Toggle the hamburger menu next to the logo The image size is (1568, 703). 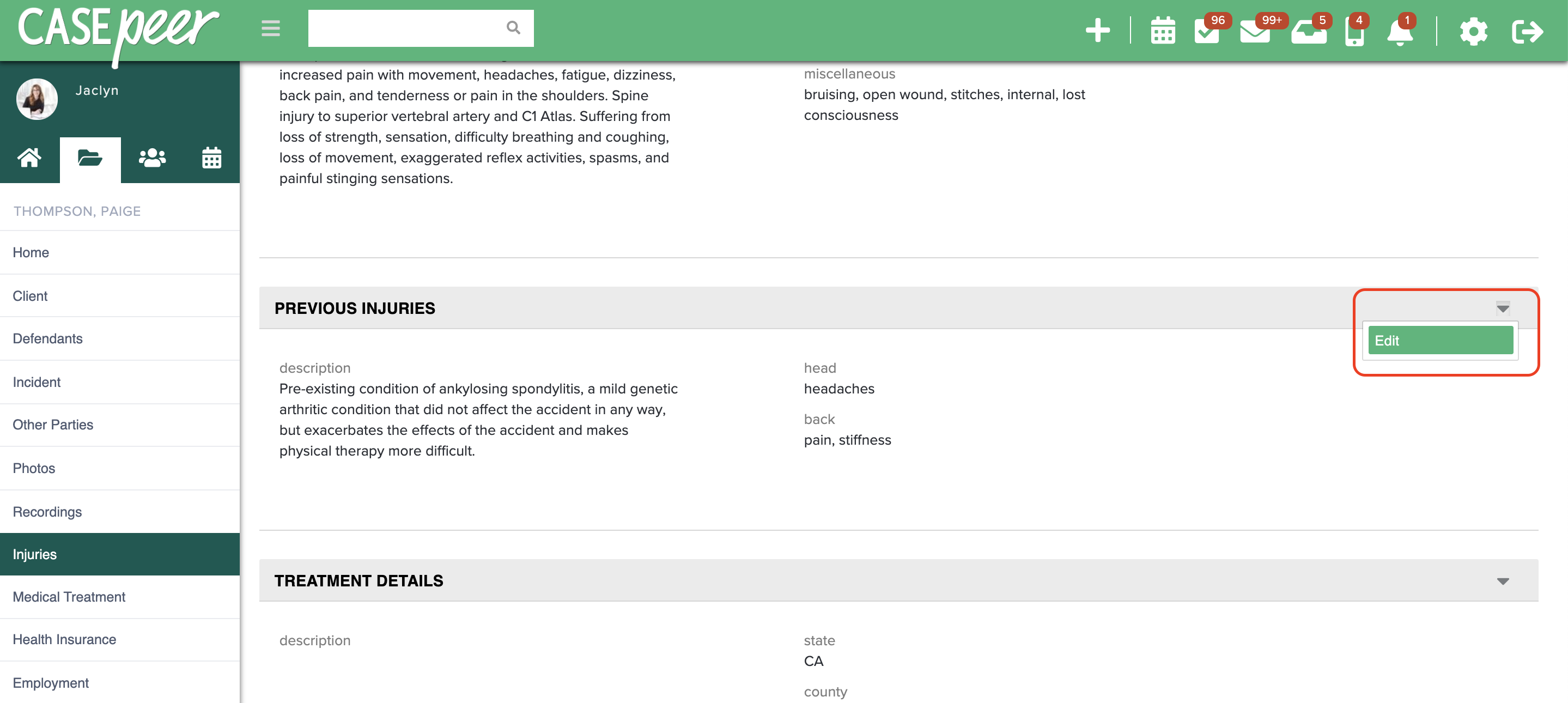click(x=270, y=28)
